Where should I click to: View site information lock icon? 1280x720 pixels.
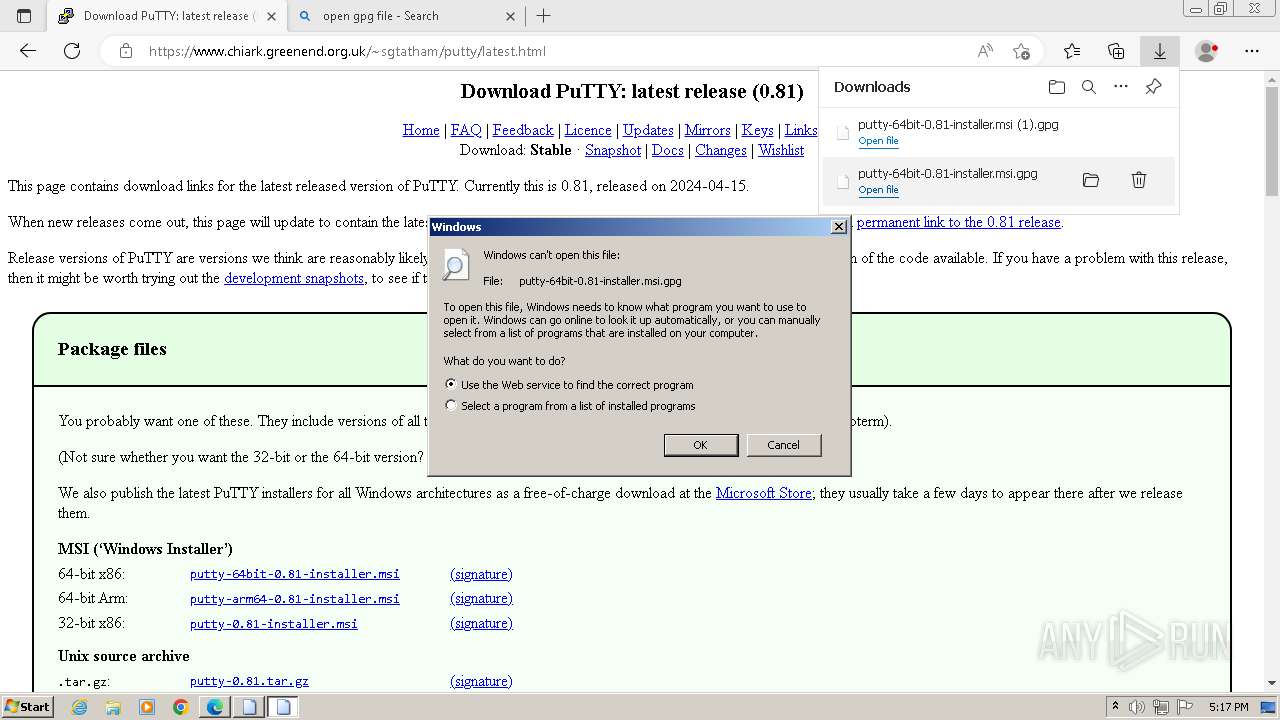126,51
